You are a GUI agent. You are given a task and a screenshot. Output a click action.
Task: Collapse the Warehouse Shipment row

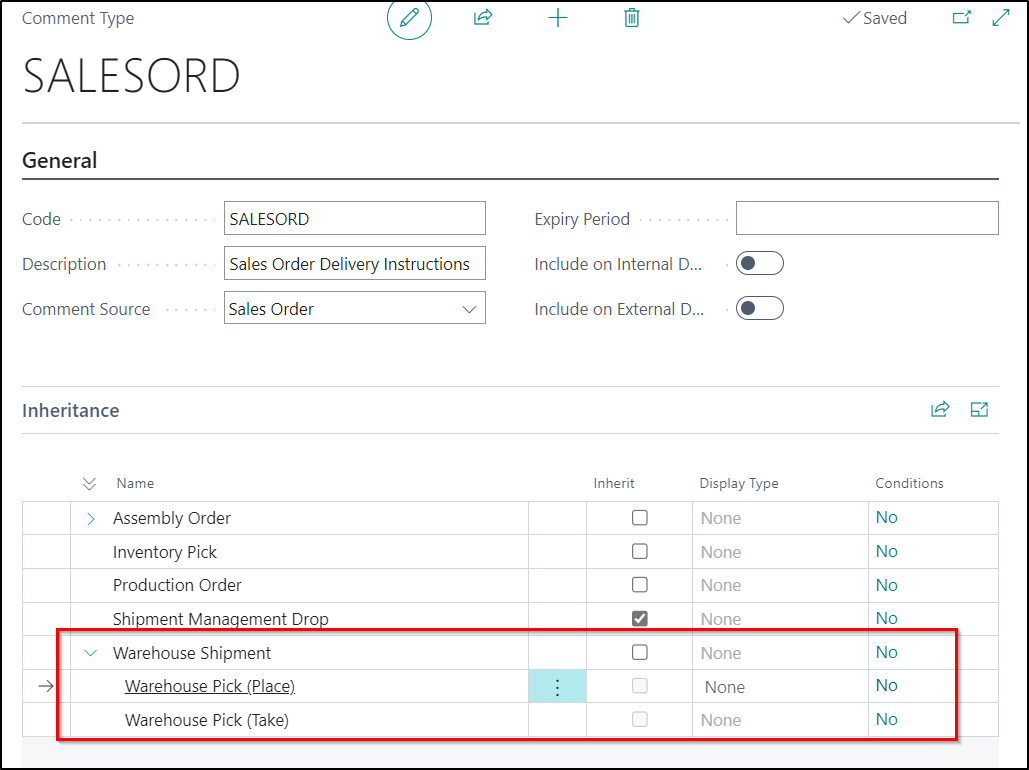[x=91, y=653]
